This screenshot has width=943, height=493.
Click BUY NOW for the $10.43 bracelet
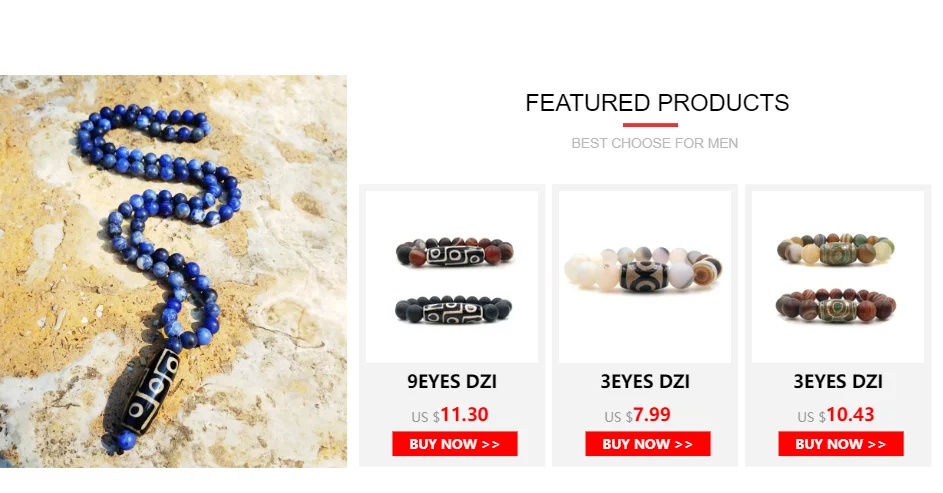pos(841,444)
